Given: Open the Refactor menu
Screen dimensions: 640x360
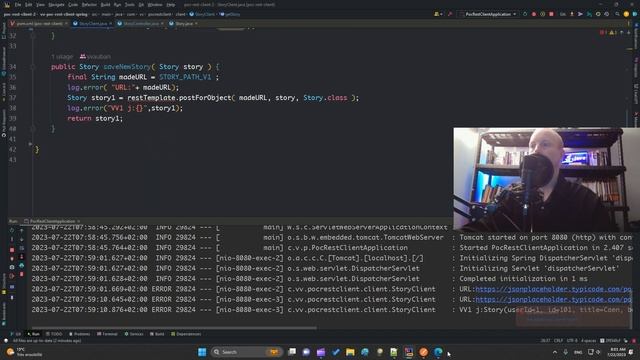Looking at the screenshot, I should point(89,5).
